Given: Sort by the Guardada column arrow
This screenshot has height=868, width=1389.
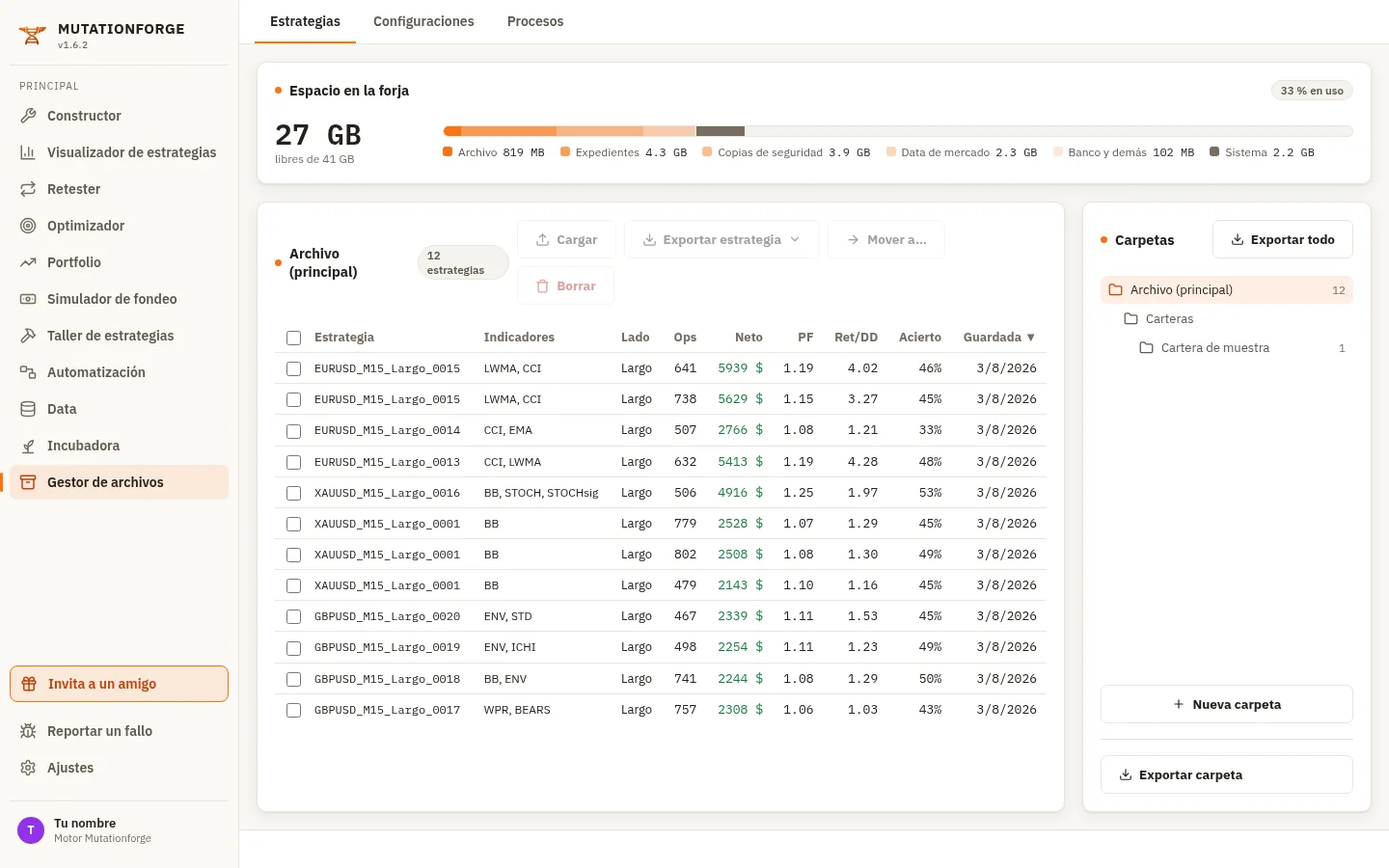Looking at the screenshot, I should (1031, 338).
